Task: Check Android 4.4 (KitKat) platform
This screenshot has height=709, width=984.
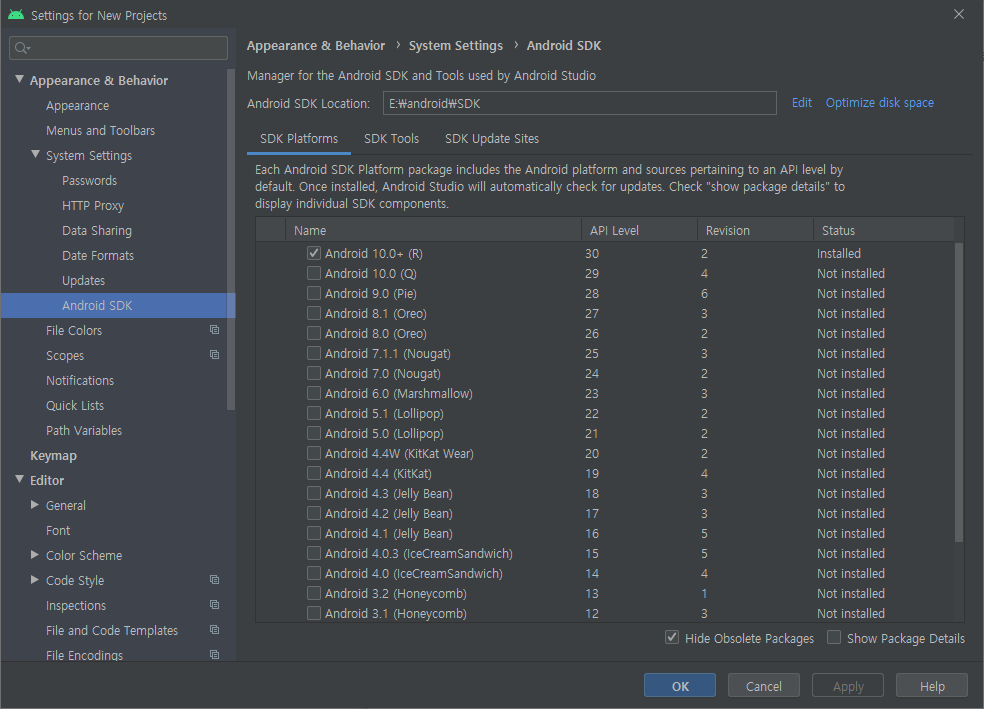Action: click(x=314, y=473)
